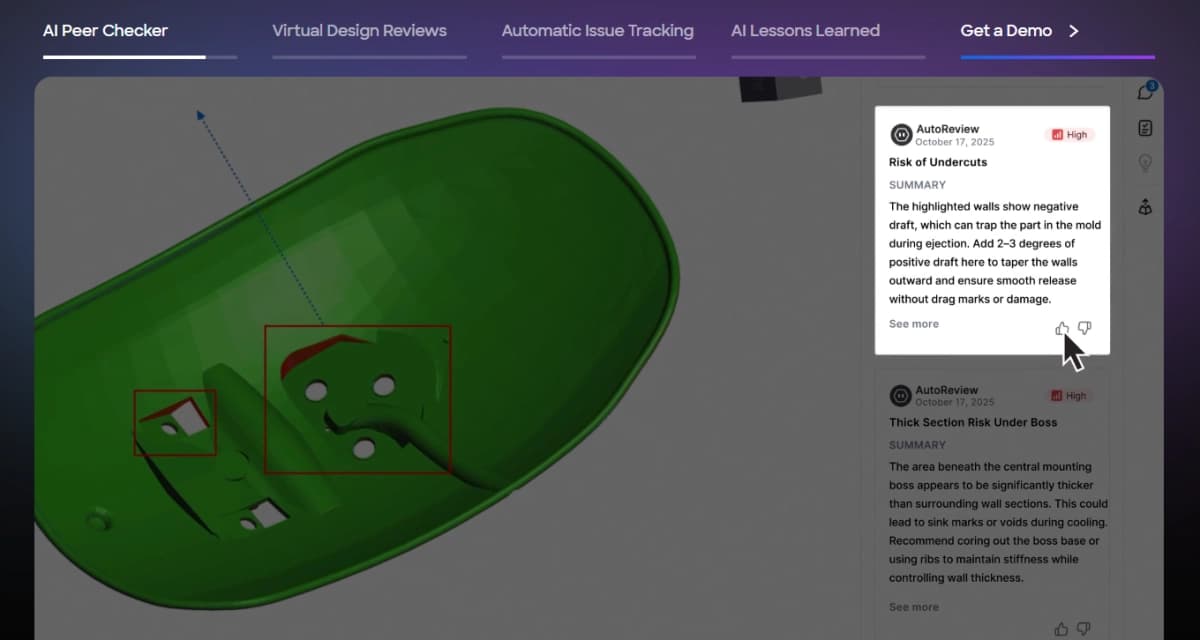
Task: Open the comments panel with 3 notifications
Action: coord(1145,91)
